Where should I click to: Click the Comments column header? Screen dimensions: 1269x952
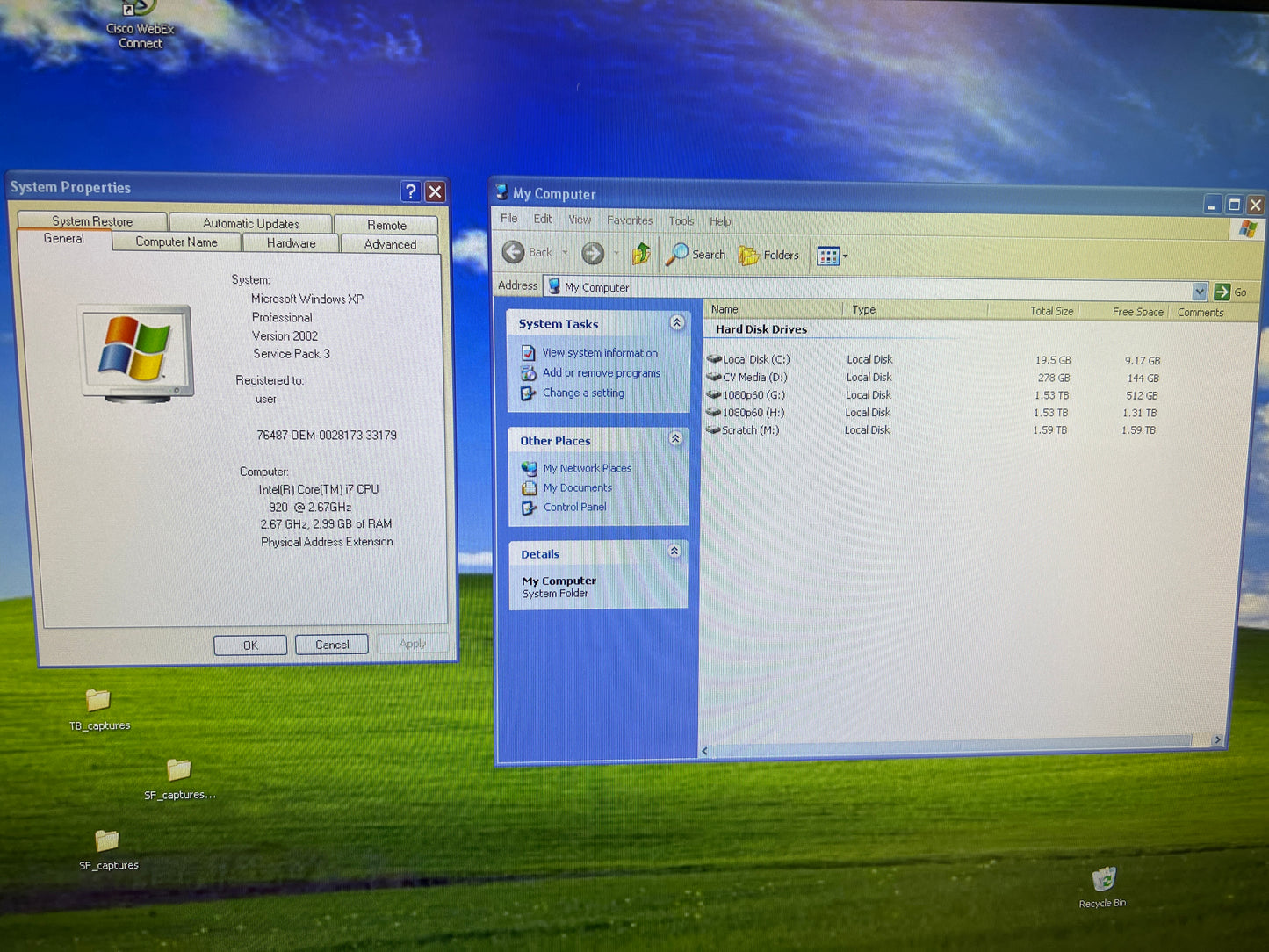click(x=1201, y=313)
